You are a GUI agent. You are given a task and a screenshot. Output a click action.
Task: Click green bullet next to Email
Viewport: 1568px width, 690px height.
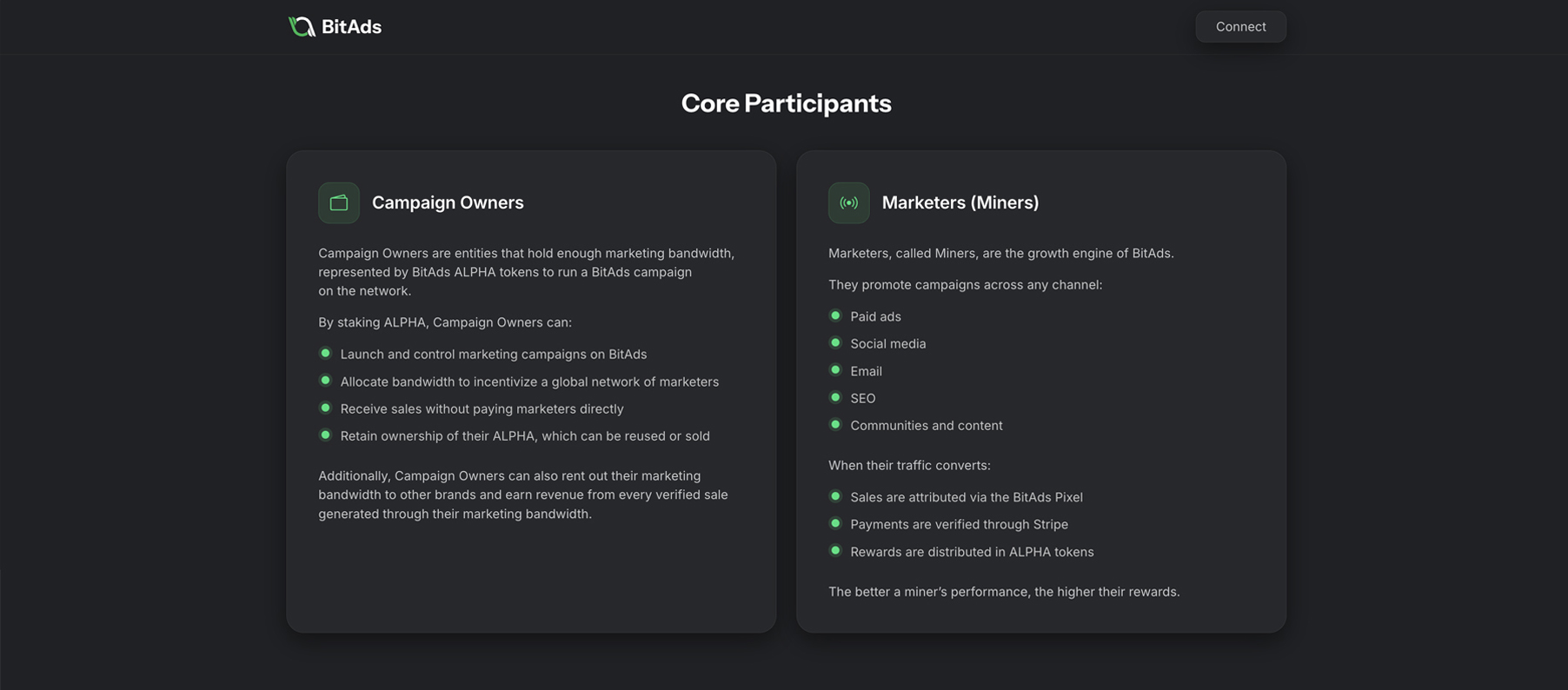click(835, 370)
